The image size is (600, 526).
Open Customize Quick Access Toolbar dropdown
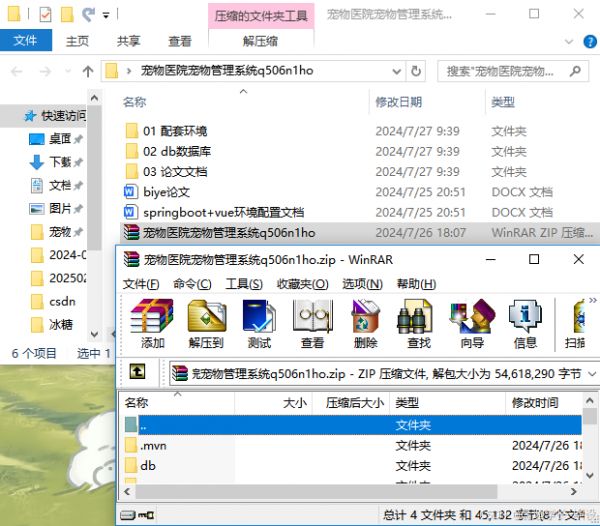click(106, 15)
